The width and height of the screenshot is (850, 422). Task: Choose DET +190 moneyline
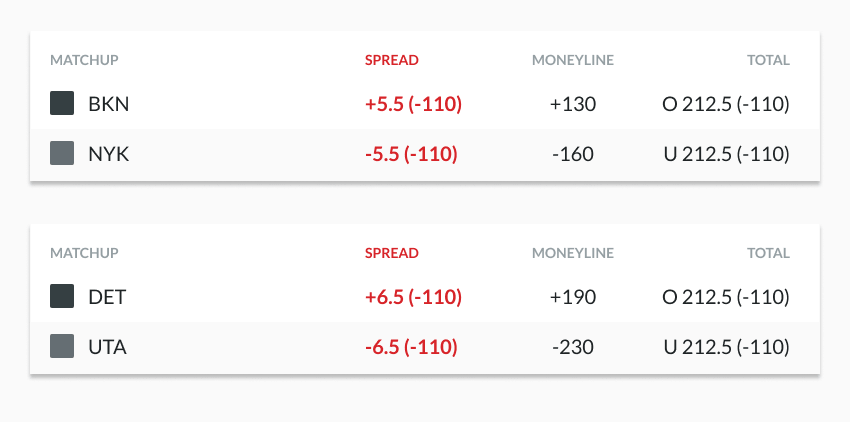coord(573,297)
